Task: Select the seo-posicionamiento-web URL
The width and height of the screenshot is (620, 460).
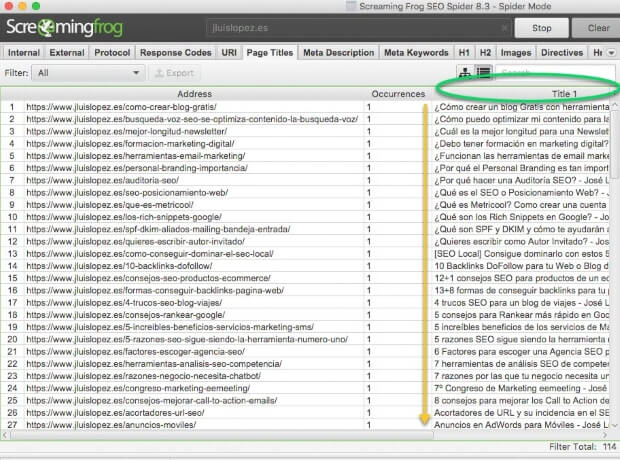Action: point(127,193)
